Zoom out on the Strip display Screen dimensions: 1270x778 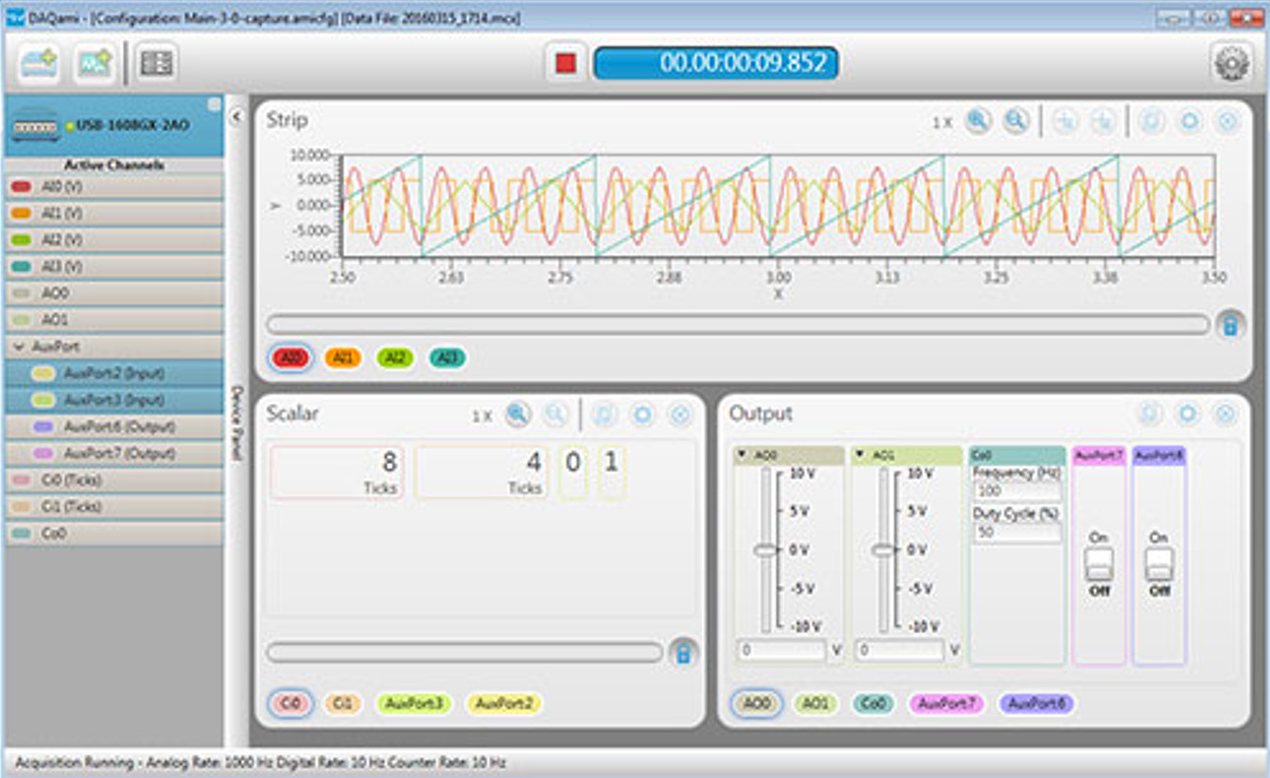[x=1016, y=121]
